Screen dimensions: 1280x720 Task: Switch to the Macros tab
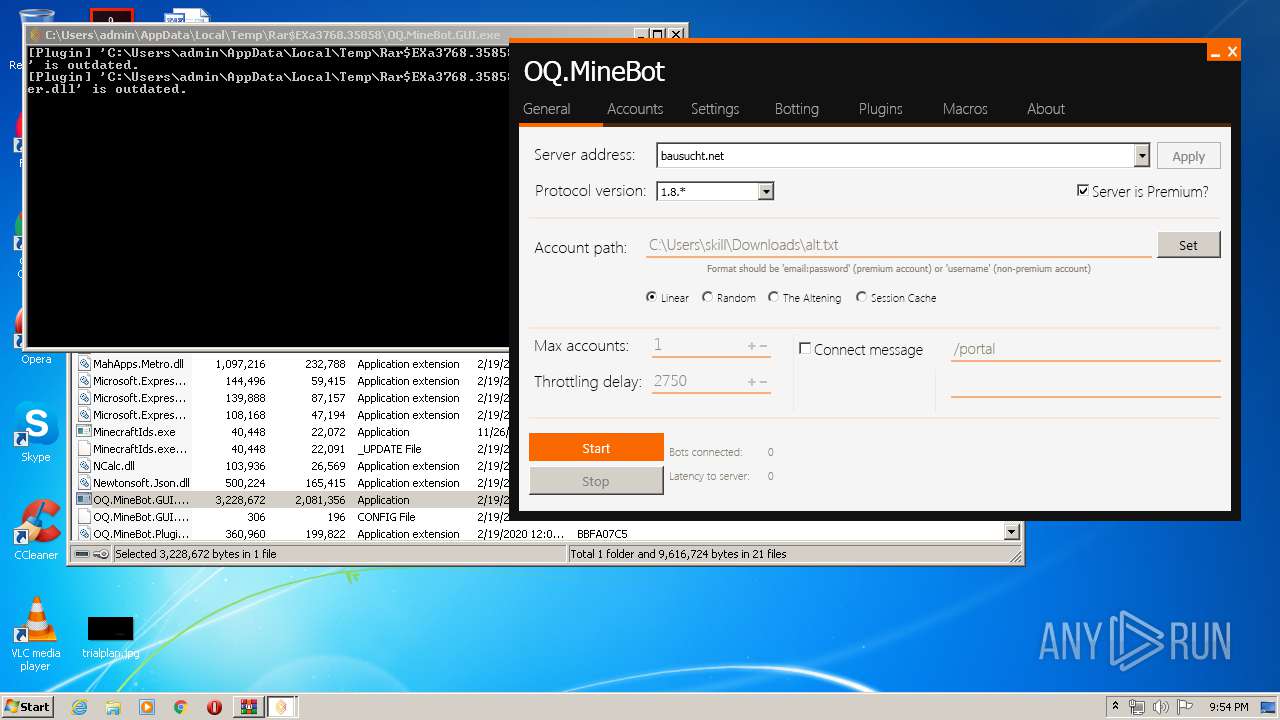(965, 109)
